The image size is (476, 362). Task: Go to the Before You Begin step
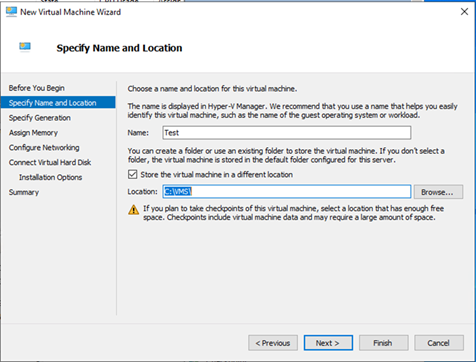[x=37, y=88]
